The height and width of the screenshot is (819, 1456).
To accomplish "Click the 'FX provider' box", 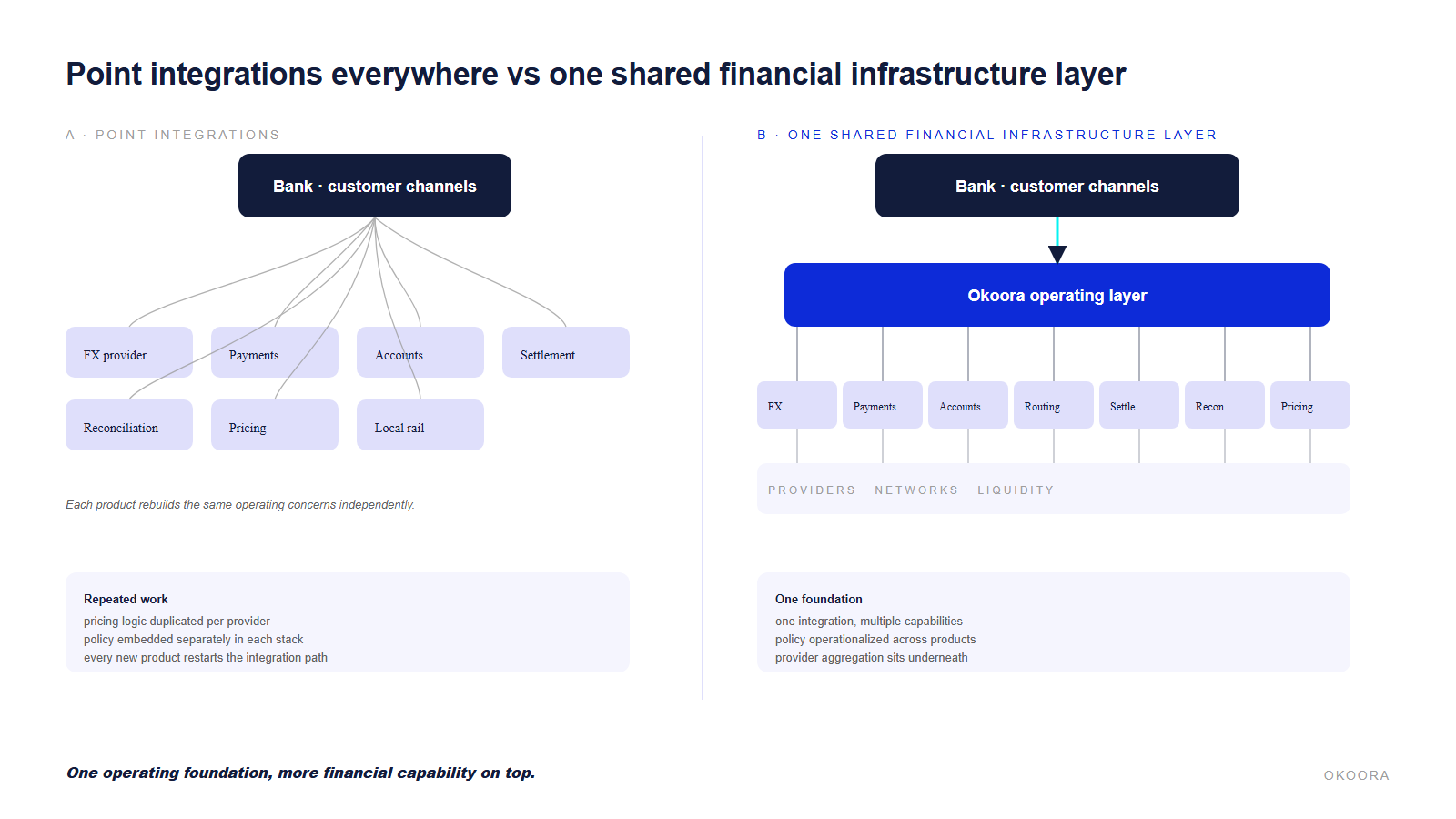I will 129,352.
